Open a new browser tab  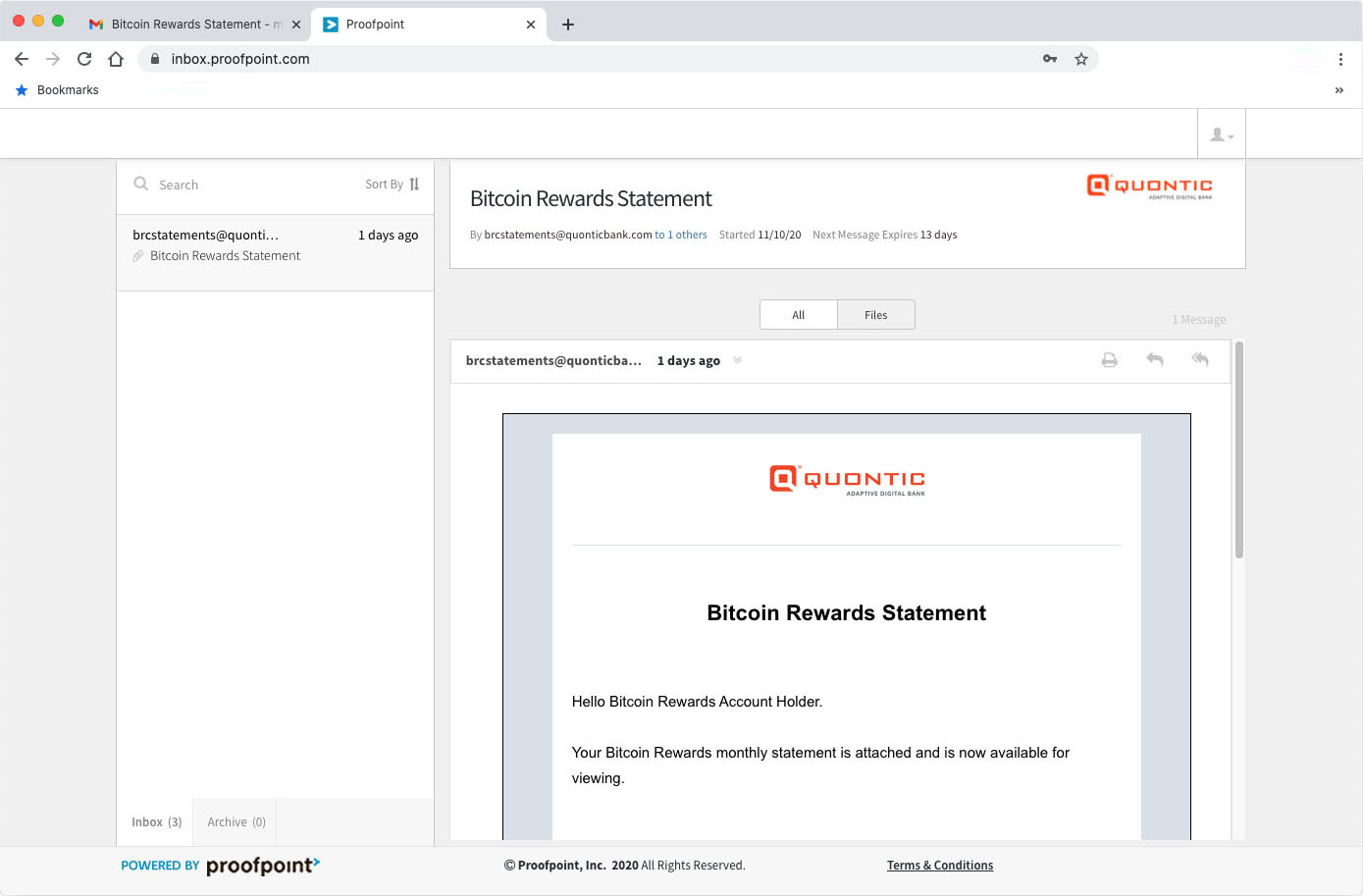568,25
